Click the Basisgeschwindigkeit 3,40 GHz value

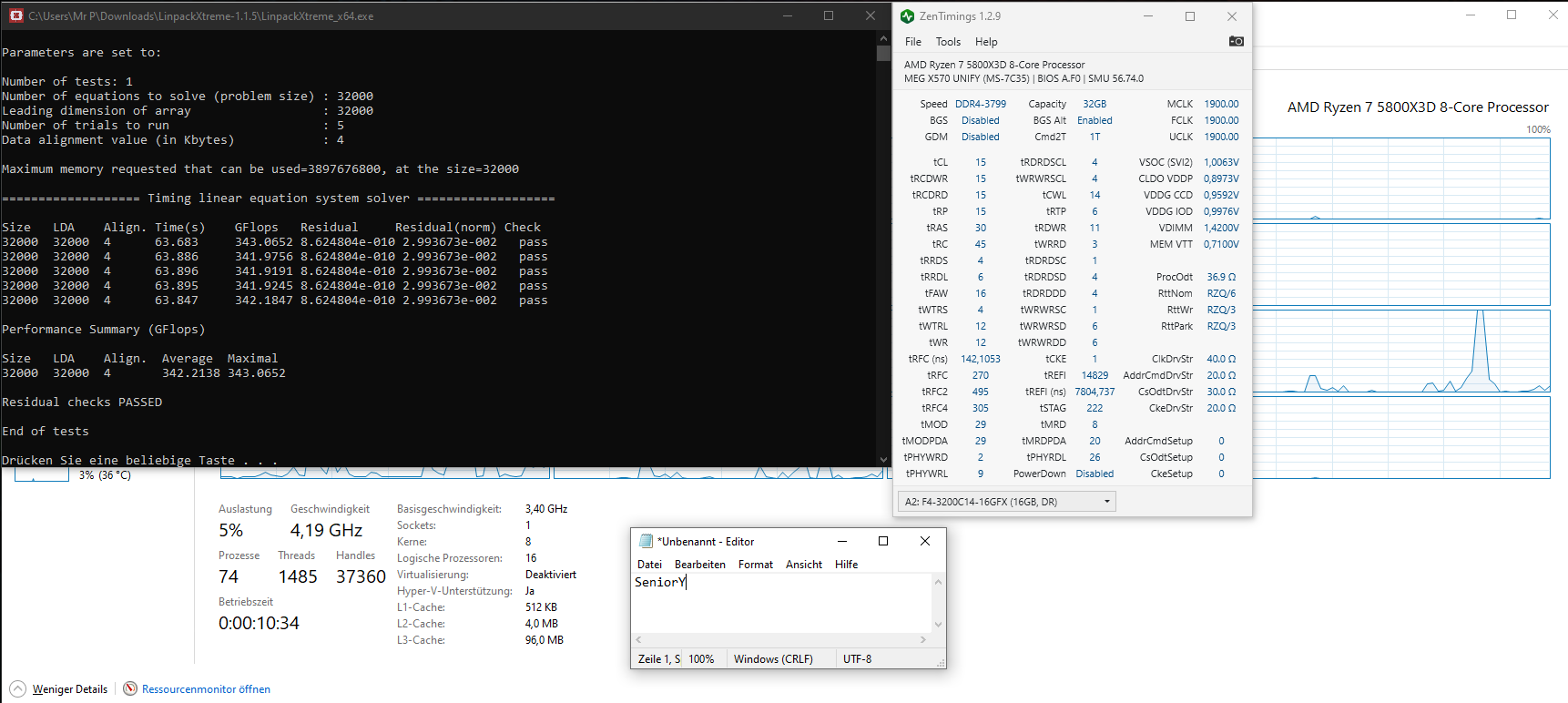coord(545,509)
